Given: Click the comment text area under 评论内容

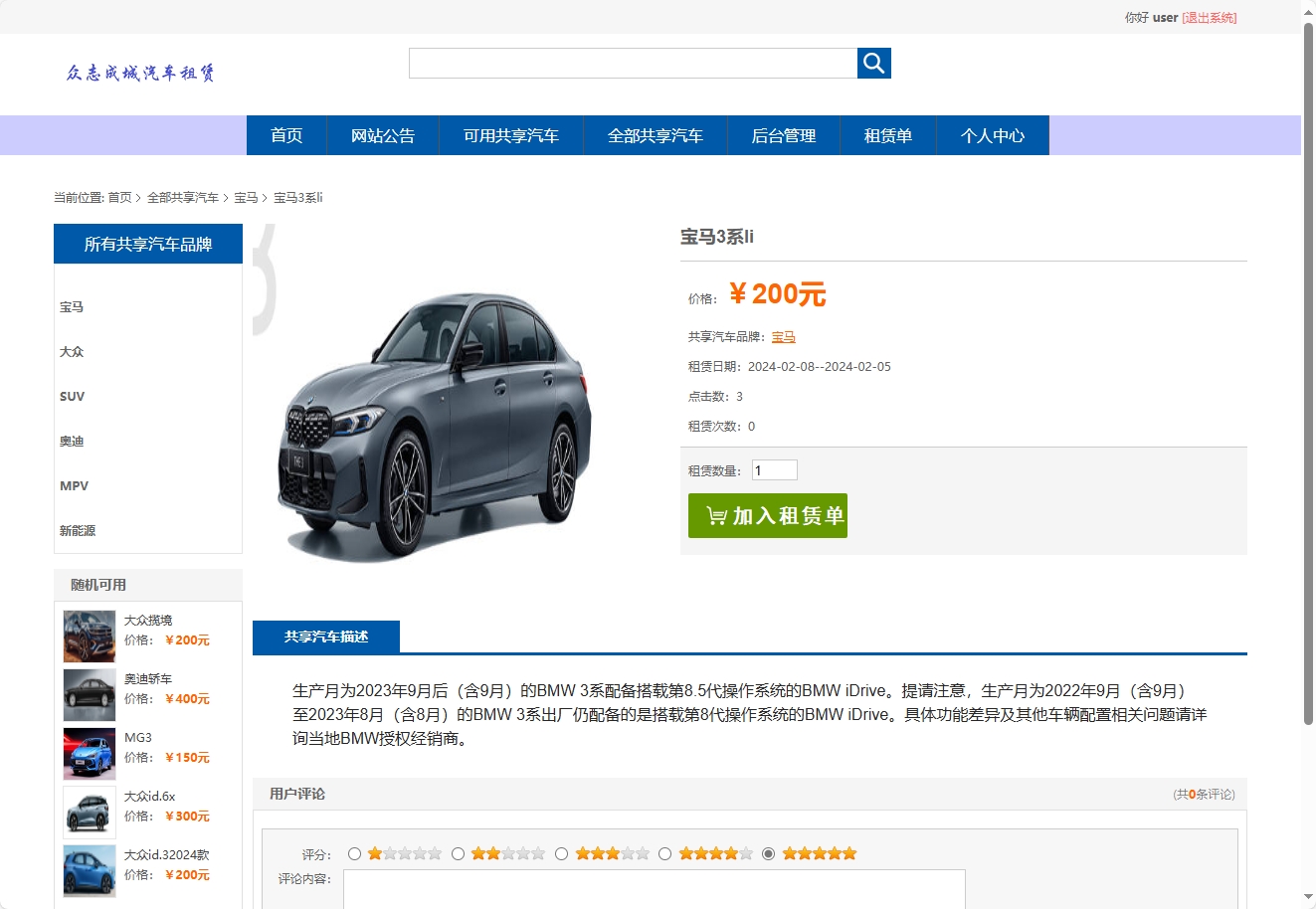Looking at the screenshot, I should (655, 890).
